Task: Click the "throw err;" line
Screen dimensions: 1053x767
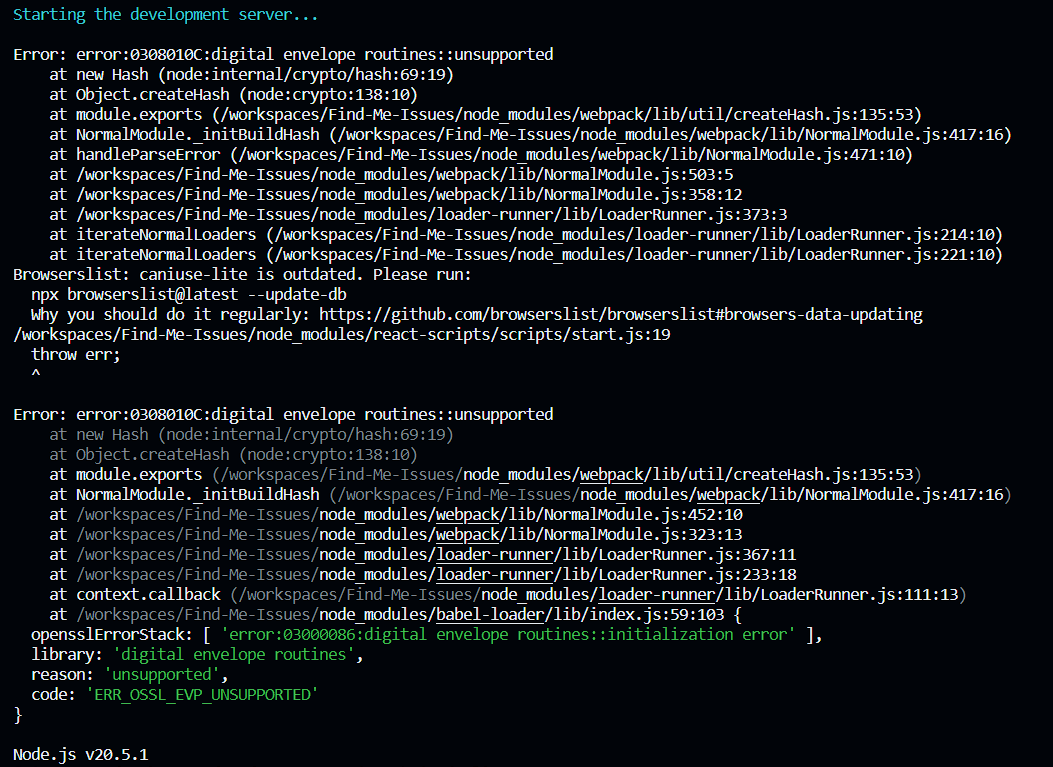Action: (76, 355)
